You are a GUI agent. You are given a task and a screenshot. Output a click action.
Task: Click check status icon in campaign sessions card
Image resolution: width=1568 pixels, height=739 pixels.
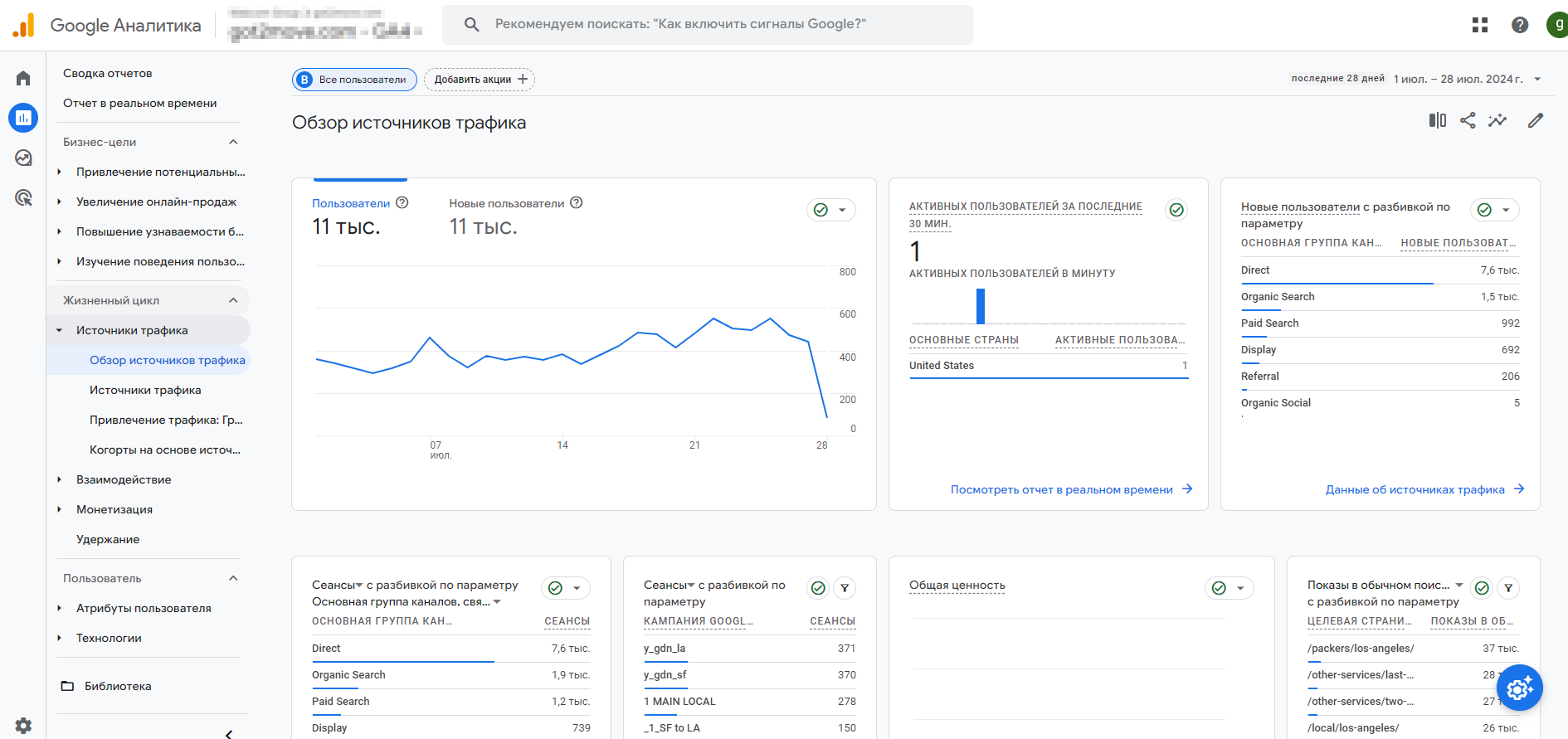pos(819,588)
